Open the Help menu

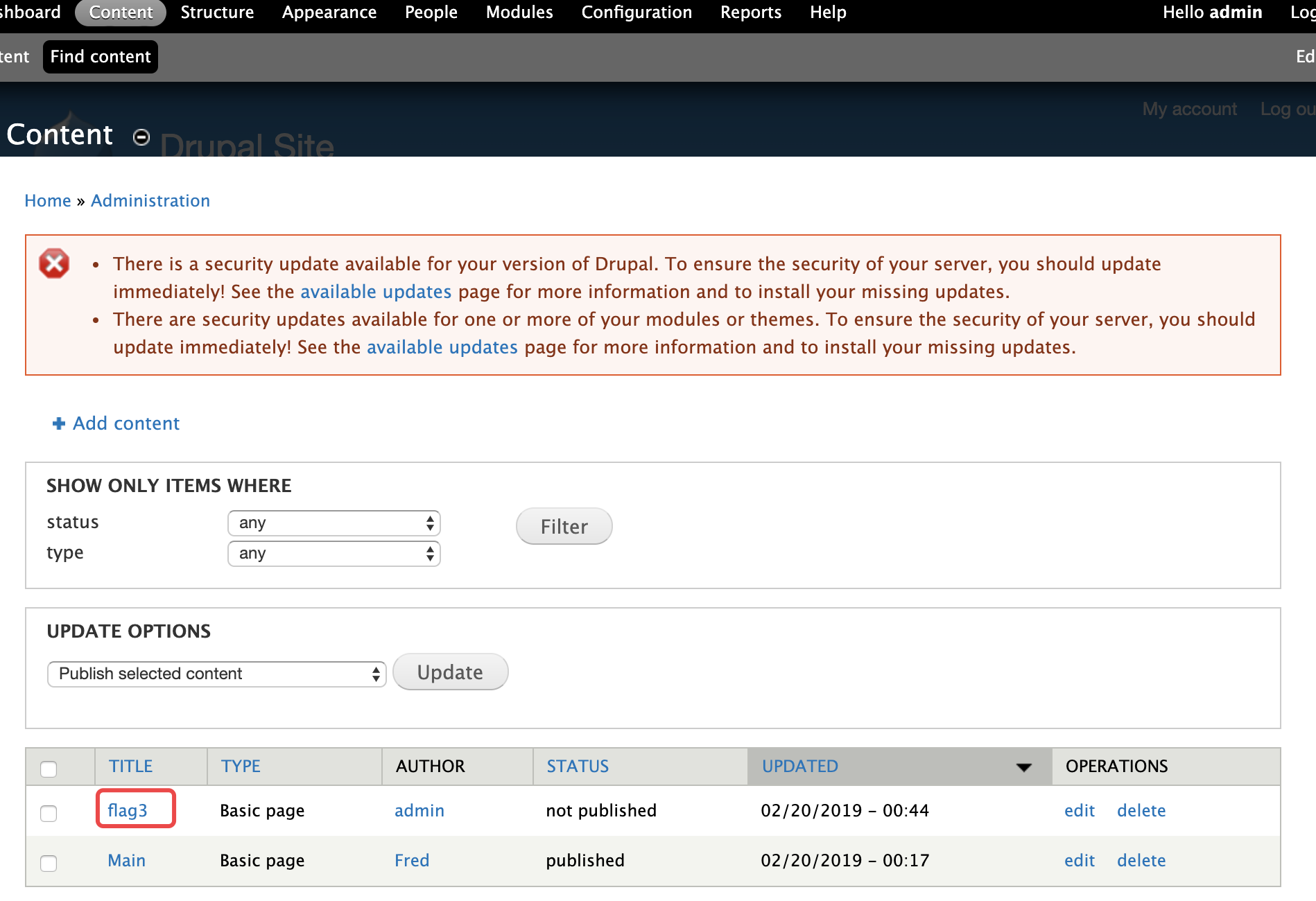pyautogui.click(x=828, y=12)
